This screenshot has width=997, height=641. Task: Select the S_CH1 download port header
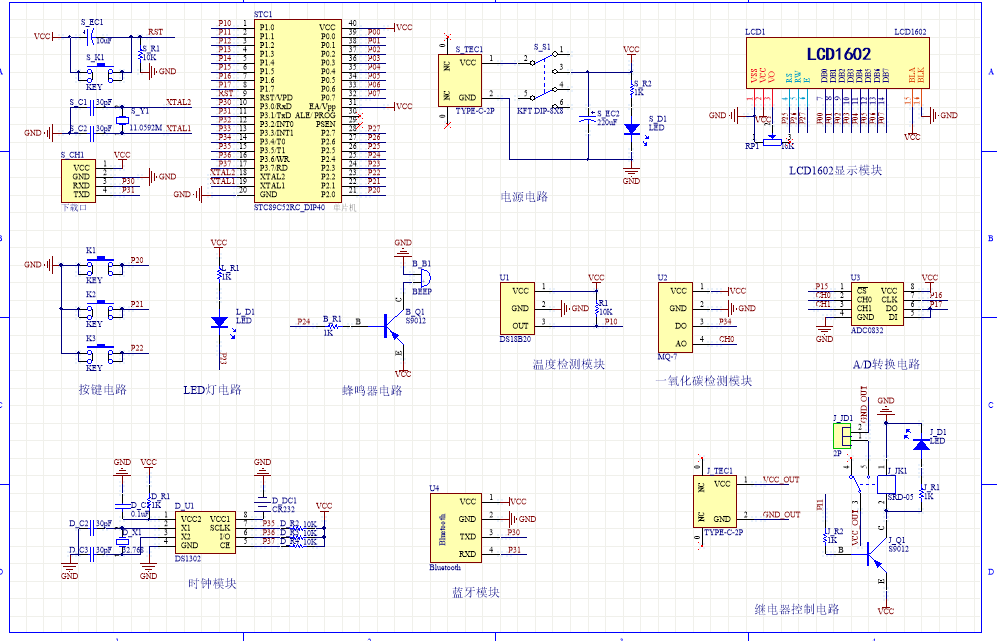tap(82, 181)
